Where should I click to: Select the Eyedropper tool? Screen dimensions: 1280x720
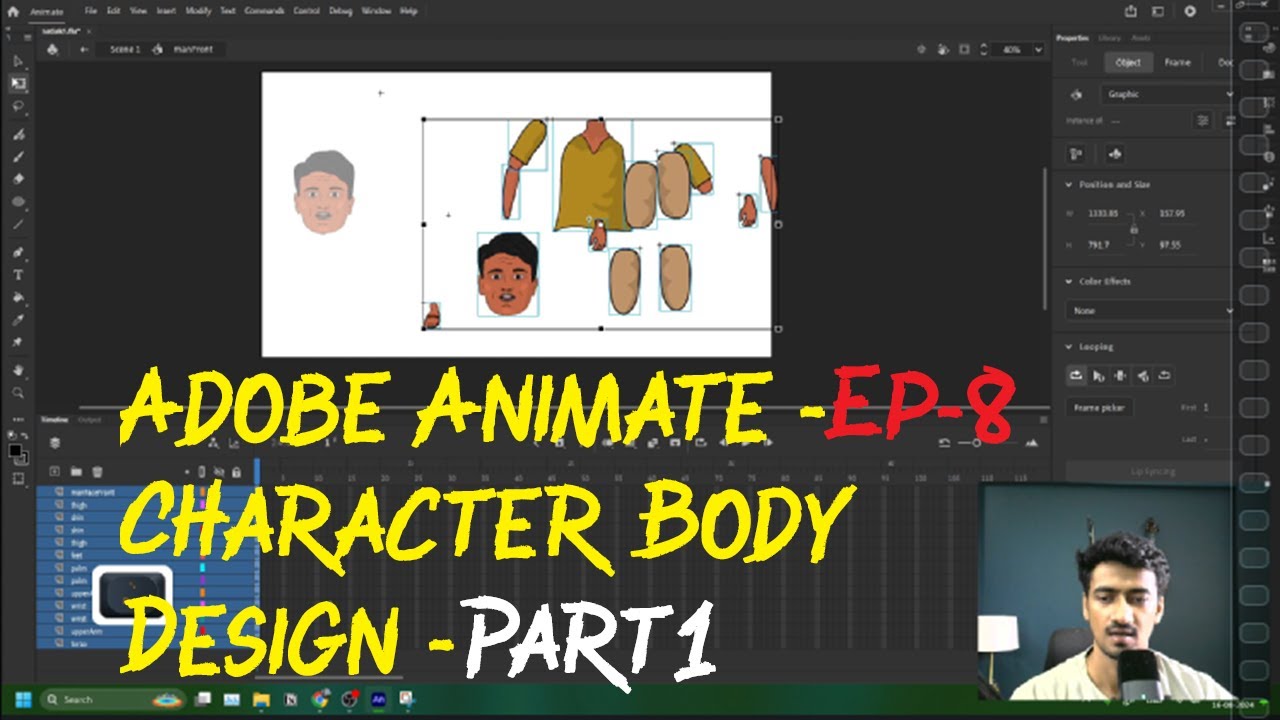(18, 320)
